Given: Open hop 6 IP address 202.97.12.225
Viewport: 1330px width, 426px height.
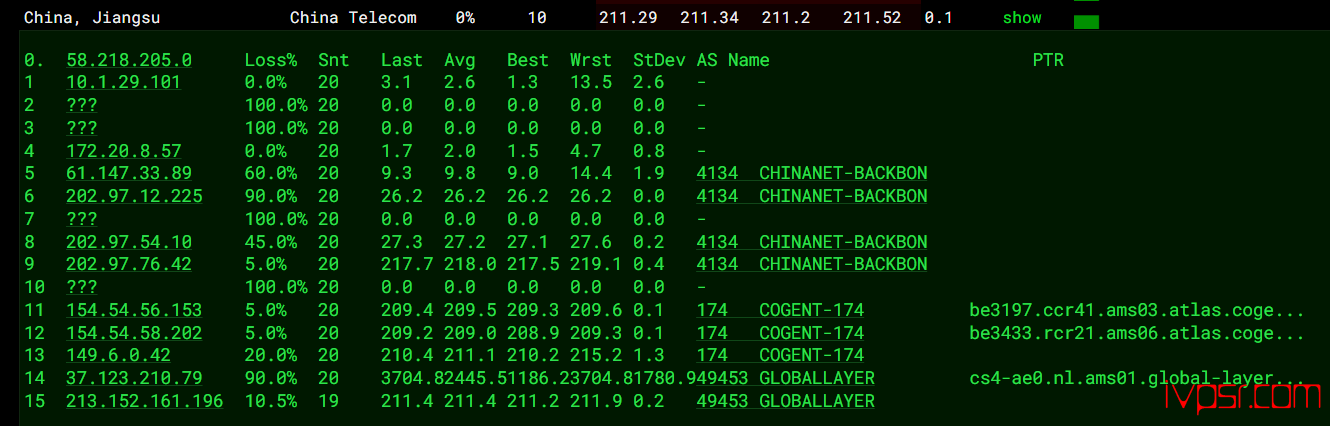Looking at the screenshot, I should point(134,196).
